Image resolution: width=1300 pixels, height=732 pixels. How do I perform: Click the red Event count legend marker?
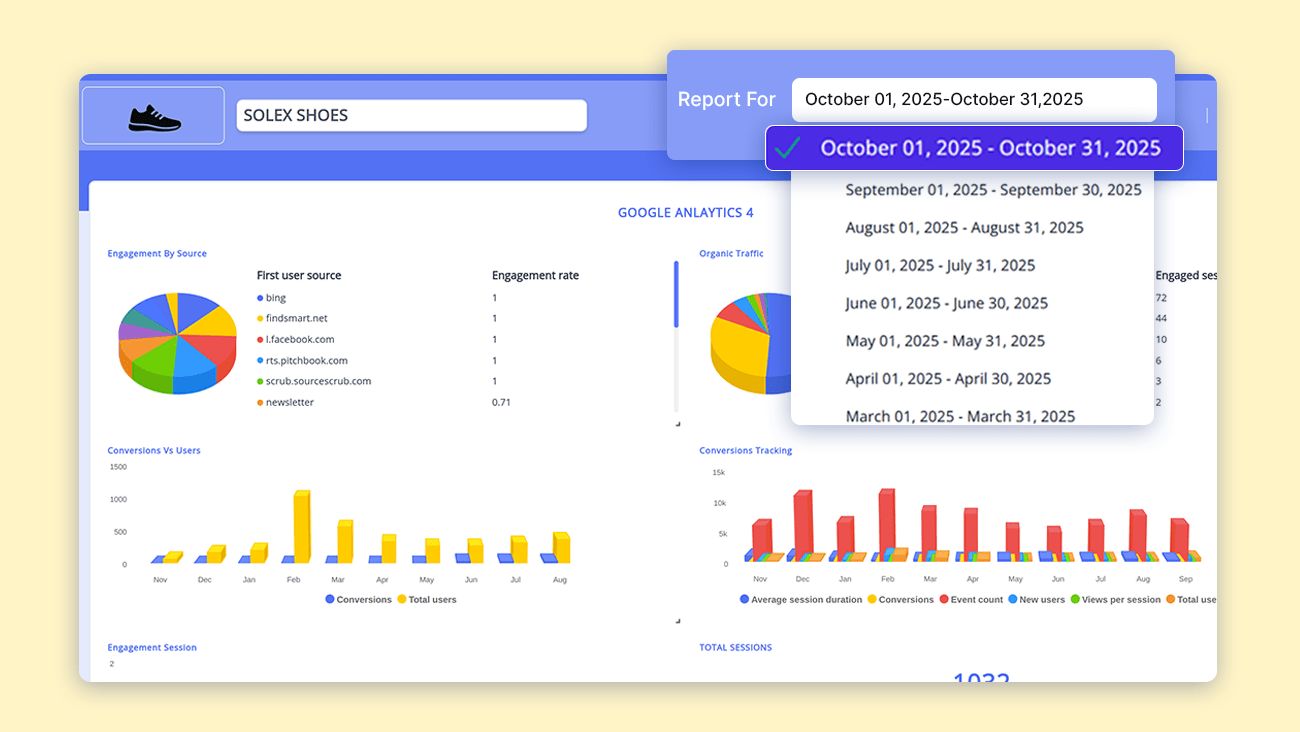coord(944,599)
